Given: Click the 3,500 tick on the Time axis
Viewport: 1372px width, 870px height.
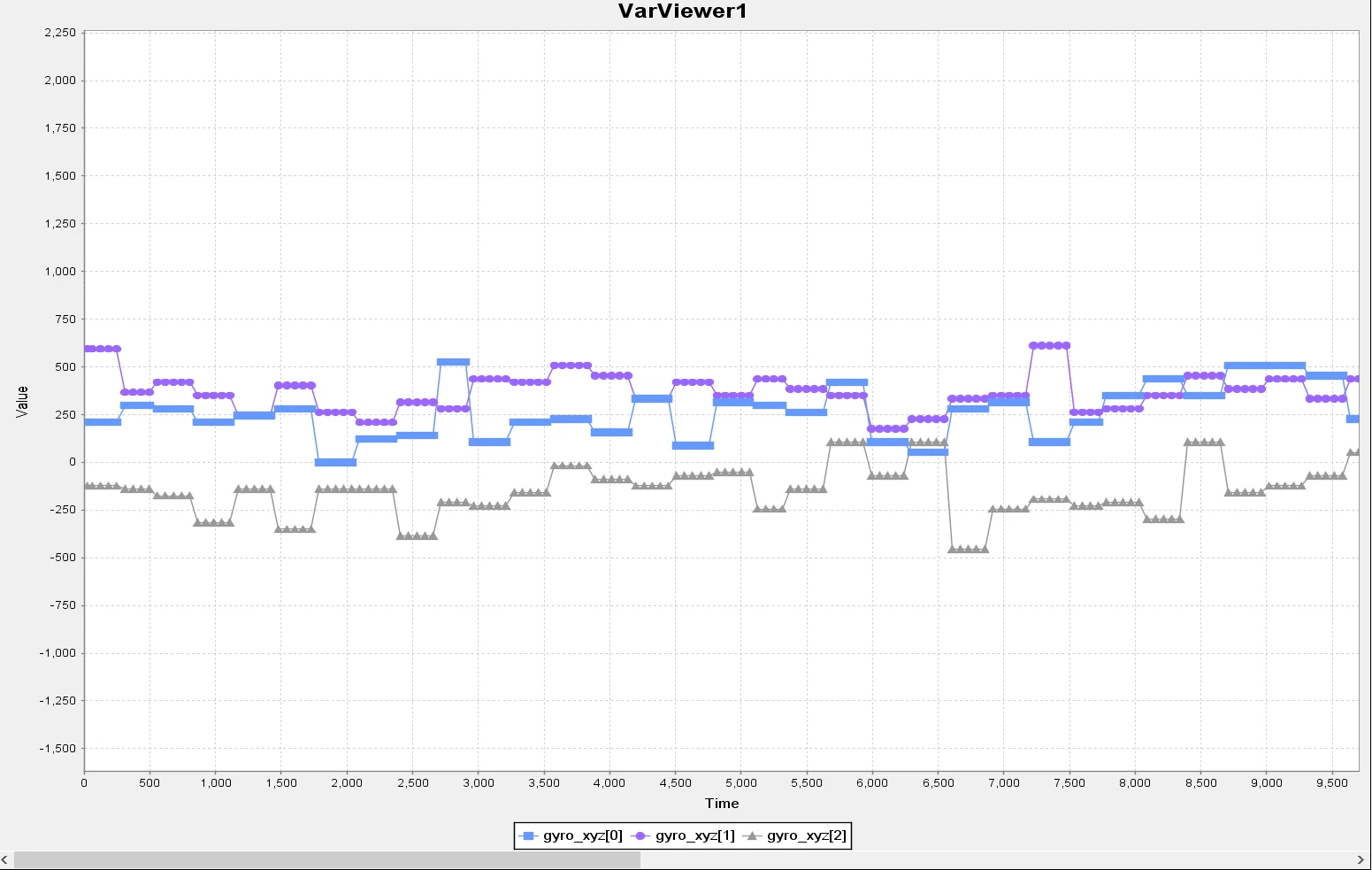Looking at the screenshot, I should click(544, 782).
